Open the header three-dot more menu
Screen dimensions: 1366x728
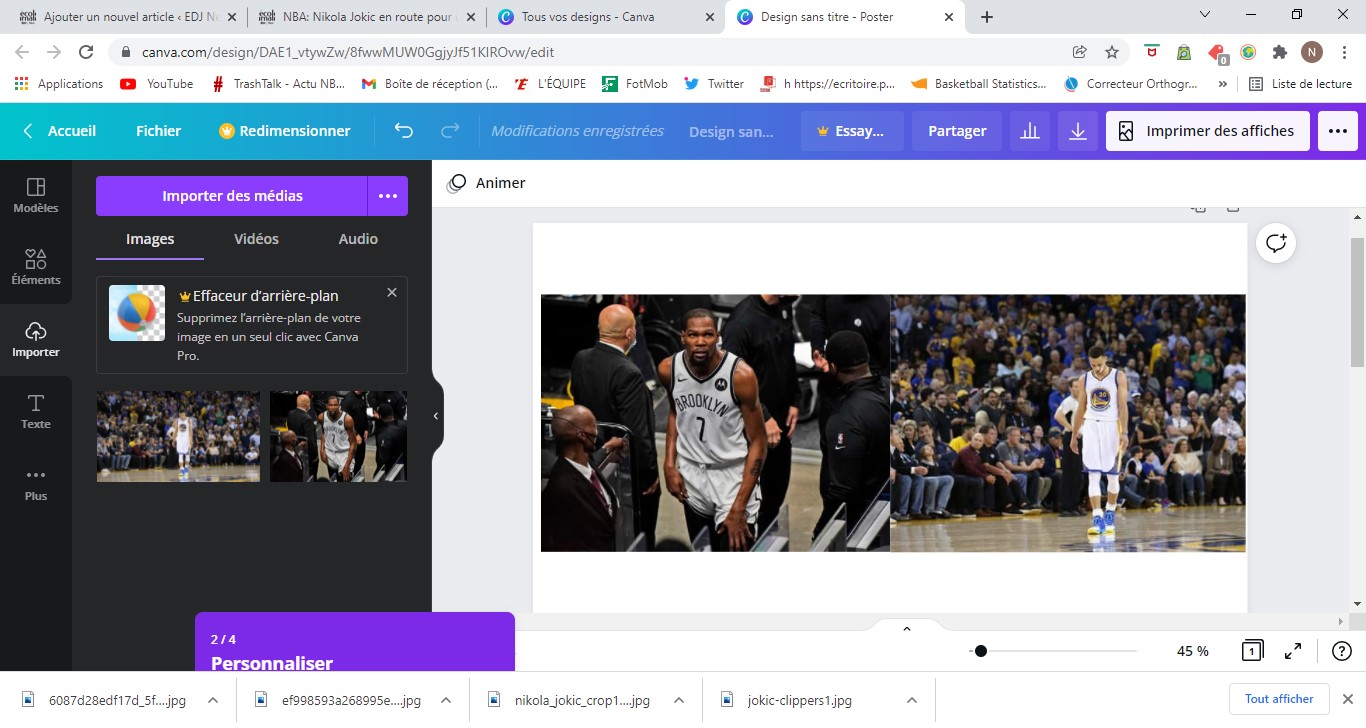point(1338,131)
